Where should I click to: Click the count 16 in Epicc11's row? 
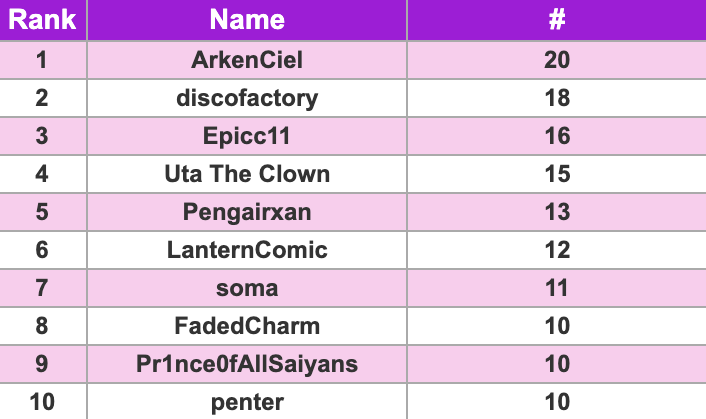click(x=558, y=136)
